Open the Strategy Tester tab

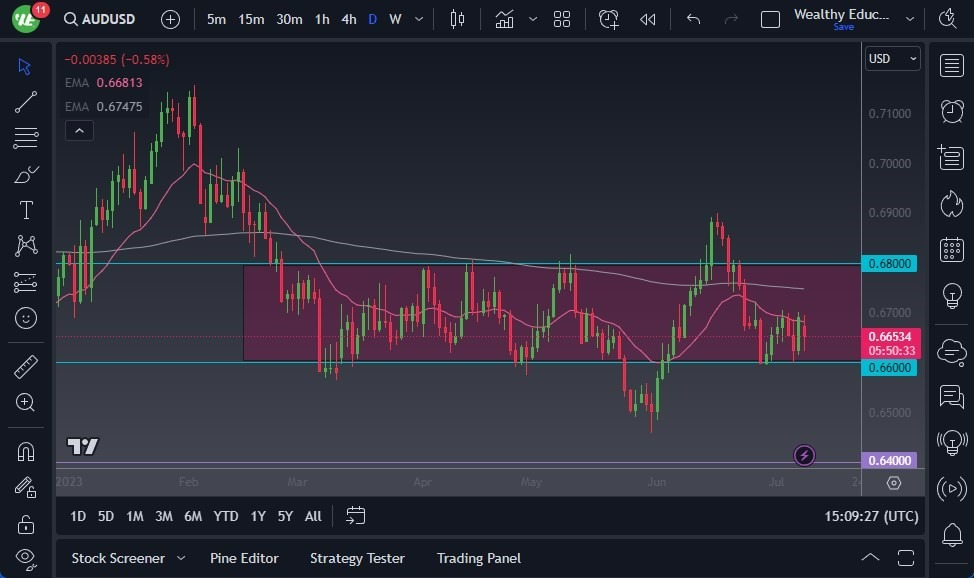357,558
